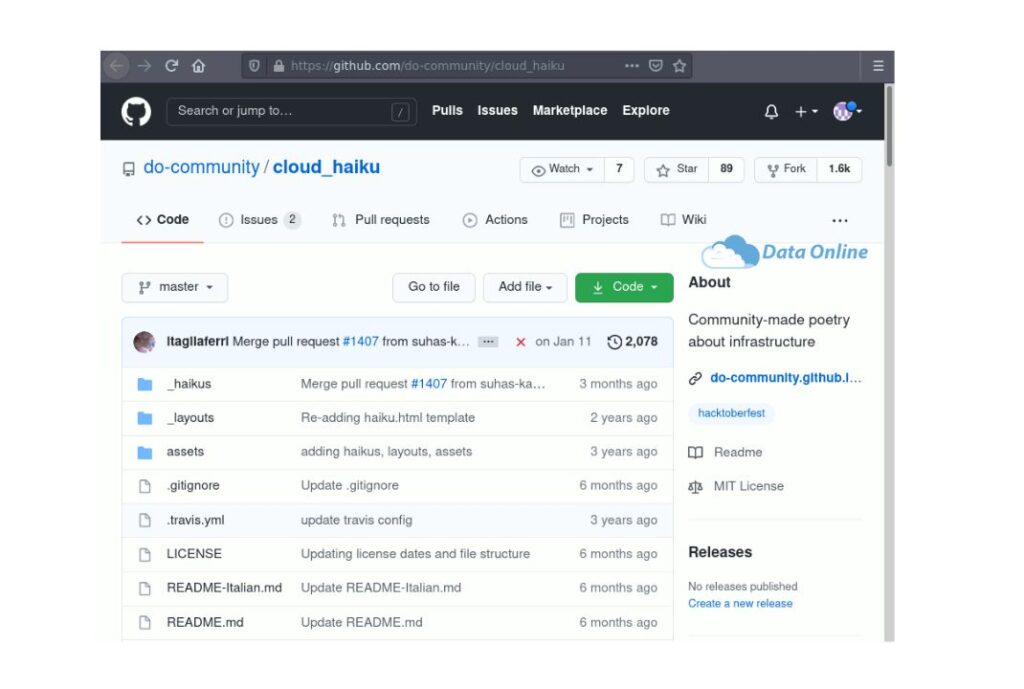Viewport: 1024px width, 689px height.
Task: Click the 89 stargazers count
Action: pyautogui.click(x=726, y=169)
